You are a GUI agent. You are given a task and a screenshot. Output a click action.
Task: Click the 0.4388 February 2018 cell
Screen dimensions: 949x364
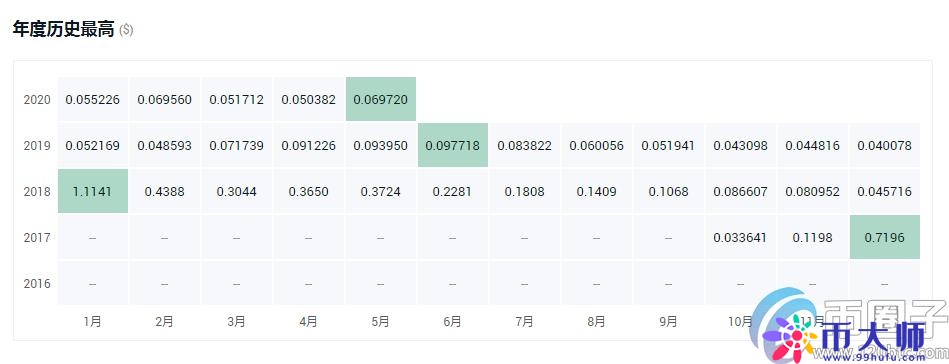(165, 191)
